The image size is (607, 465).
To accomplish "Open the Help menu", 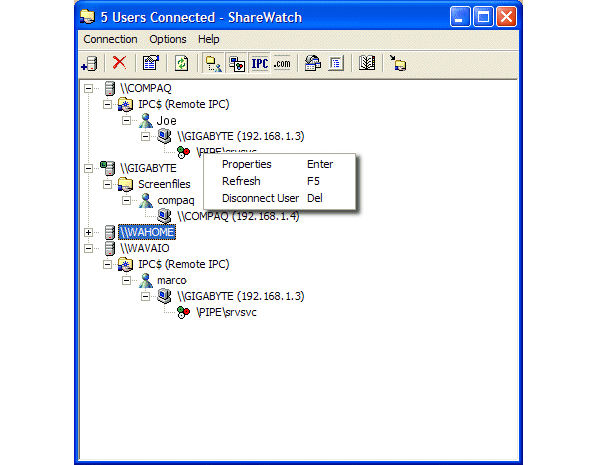I will 209,39.
